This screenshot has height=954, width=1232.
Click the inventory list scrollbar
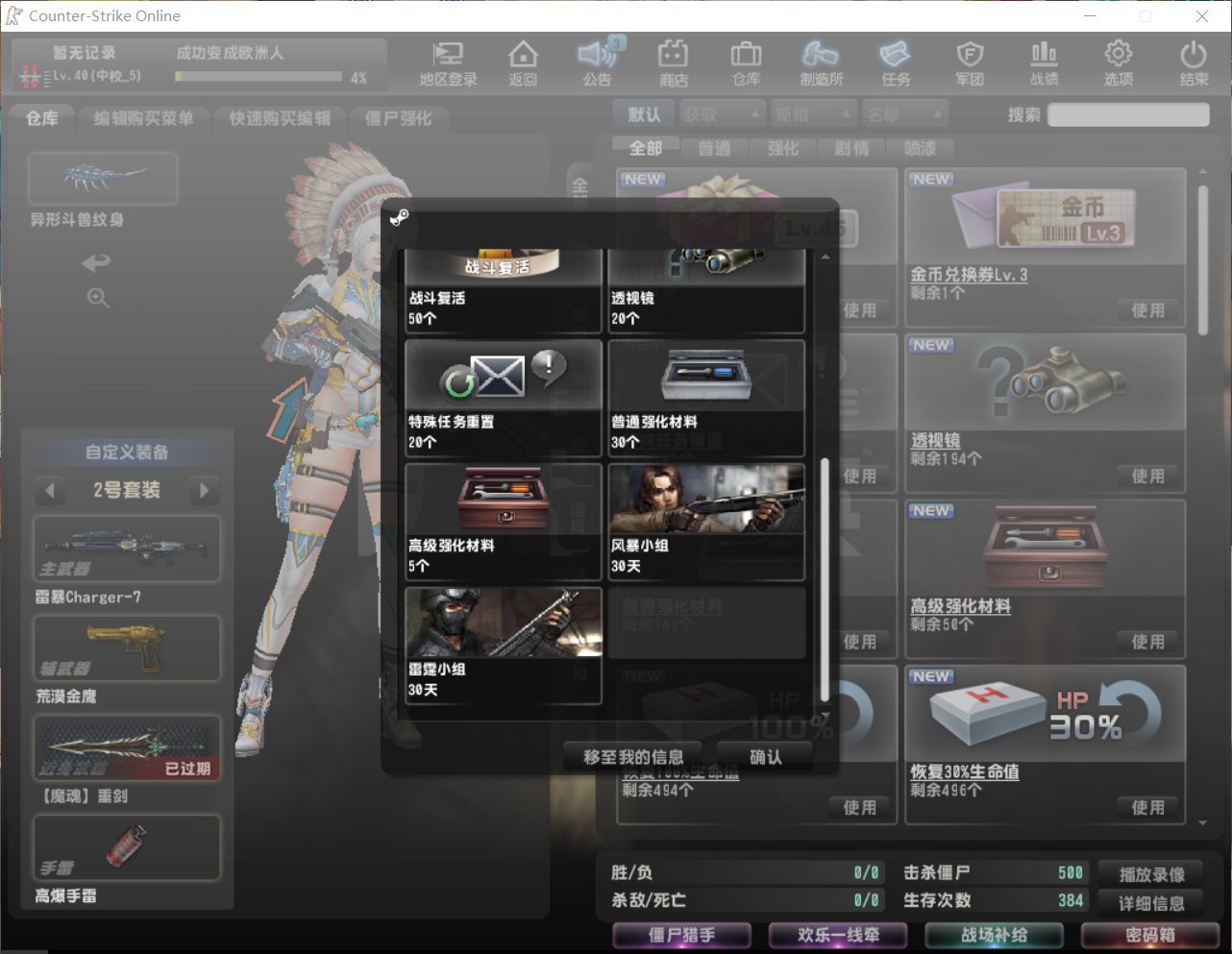pos(1202,259)
